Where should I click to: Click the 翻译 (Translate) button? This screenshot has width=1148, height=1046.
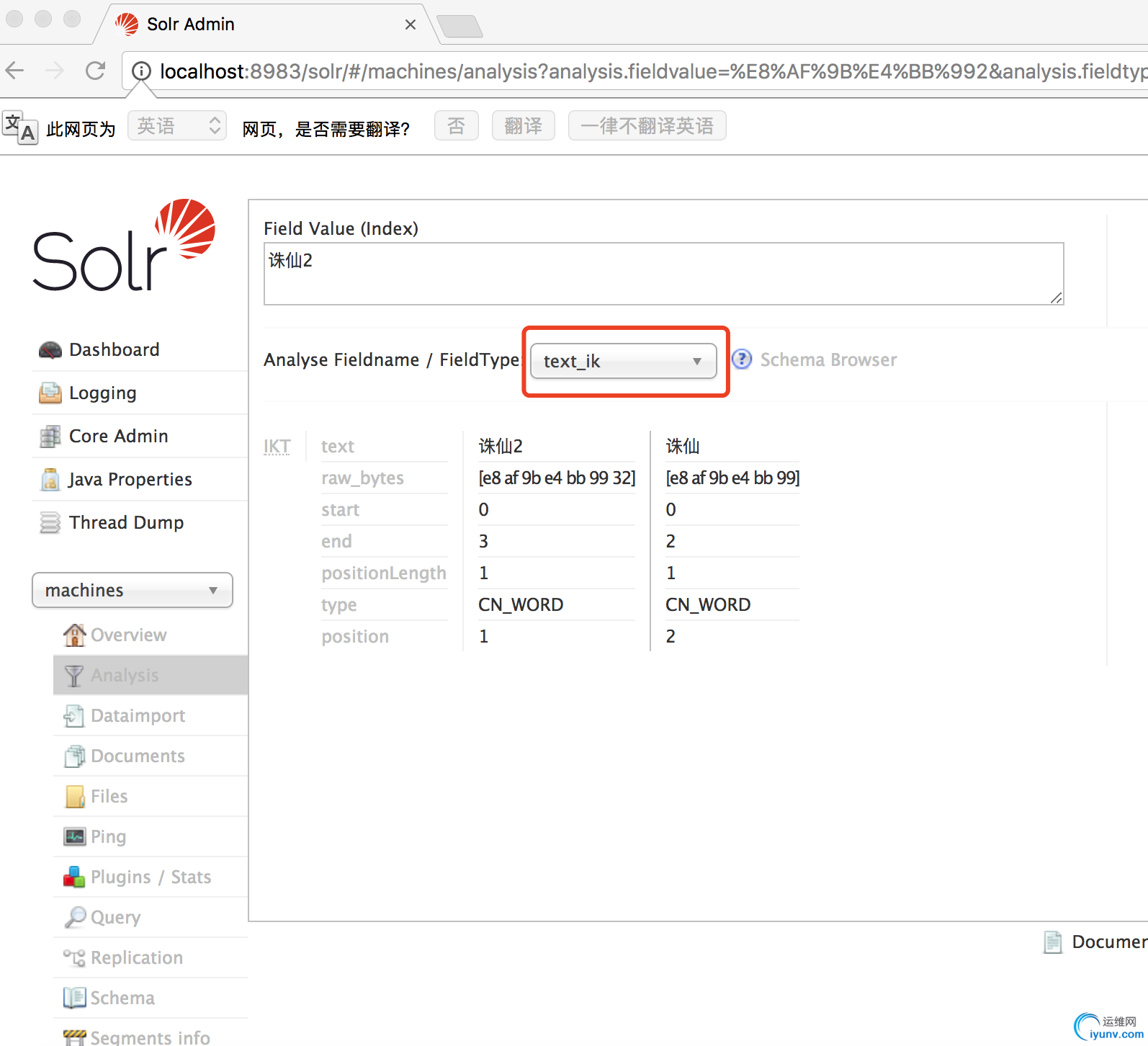tap(524, 126)
